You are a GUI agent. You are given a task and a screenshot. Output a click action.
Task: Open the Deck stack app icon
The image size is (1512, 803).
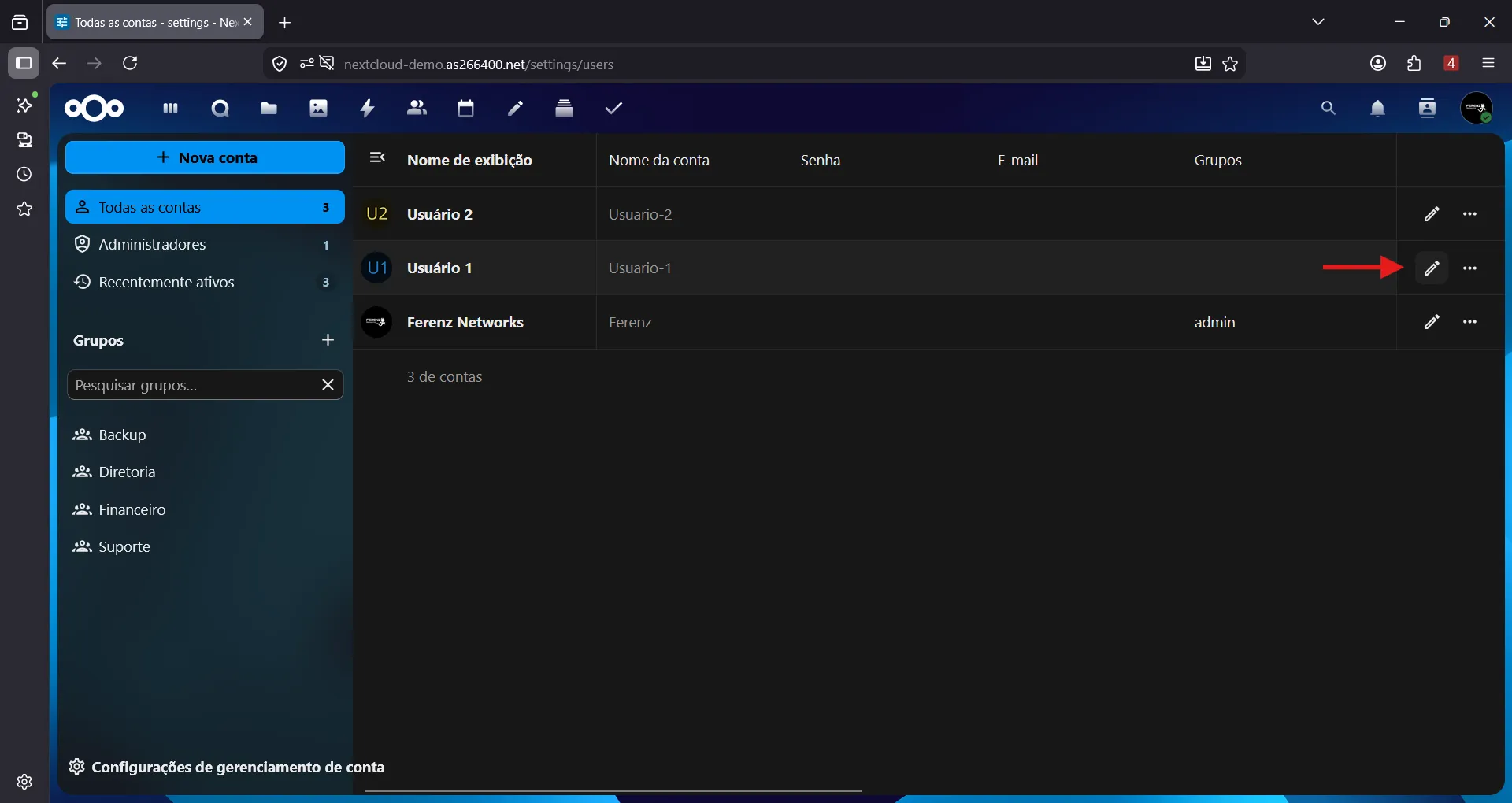pos(565,109)
